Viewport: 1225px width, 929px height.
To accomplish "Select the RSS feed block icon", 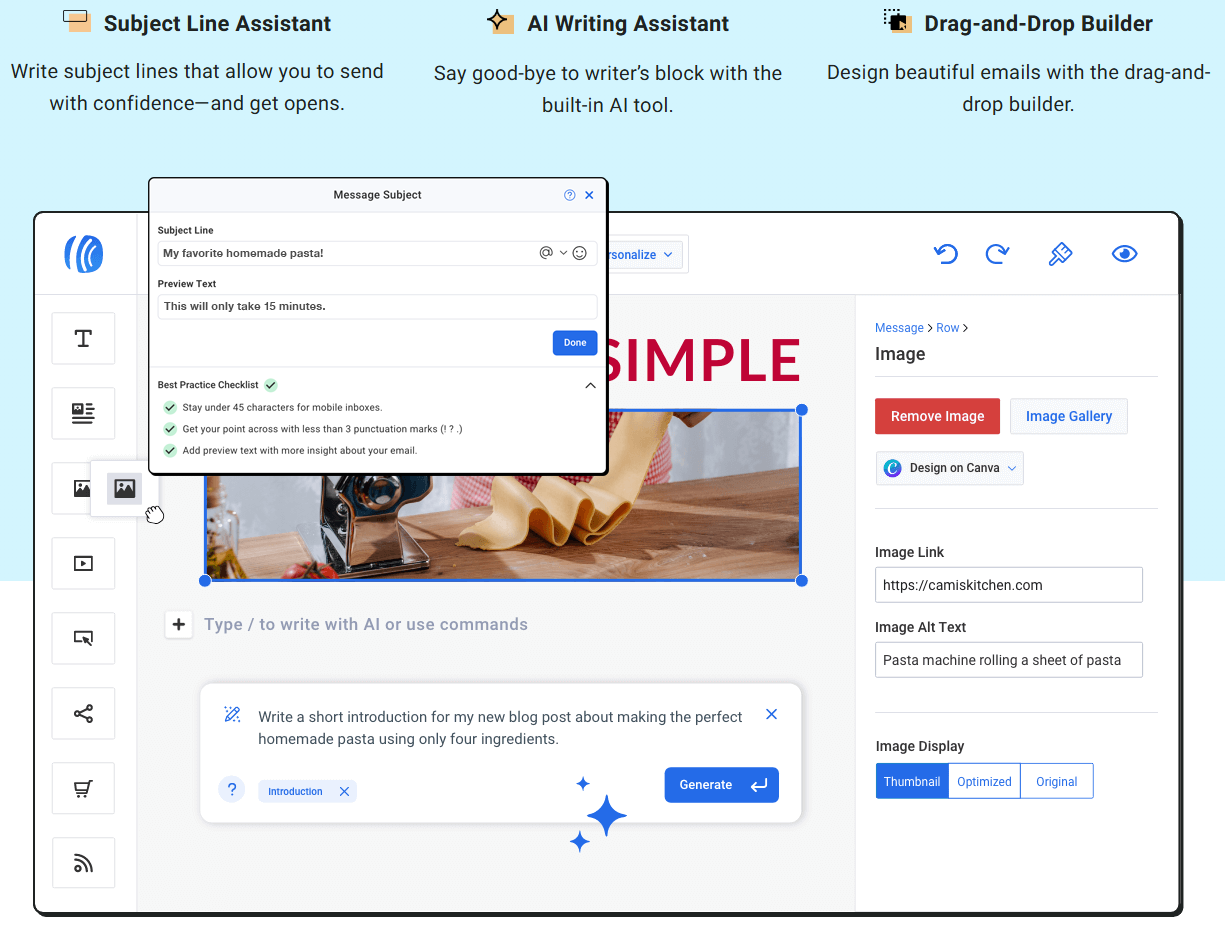I will click(x=83, y=863).
